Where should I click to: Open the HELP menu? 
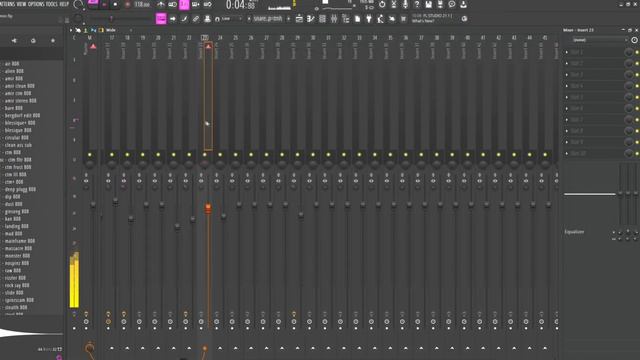click(x=64, y=4)
